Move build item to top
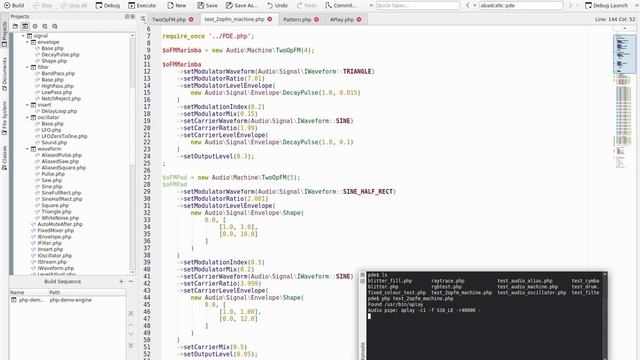The width and height of the screenshot is (640, 360). coord(131,313)
